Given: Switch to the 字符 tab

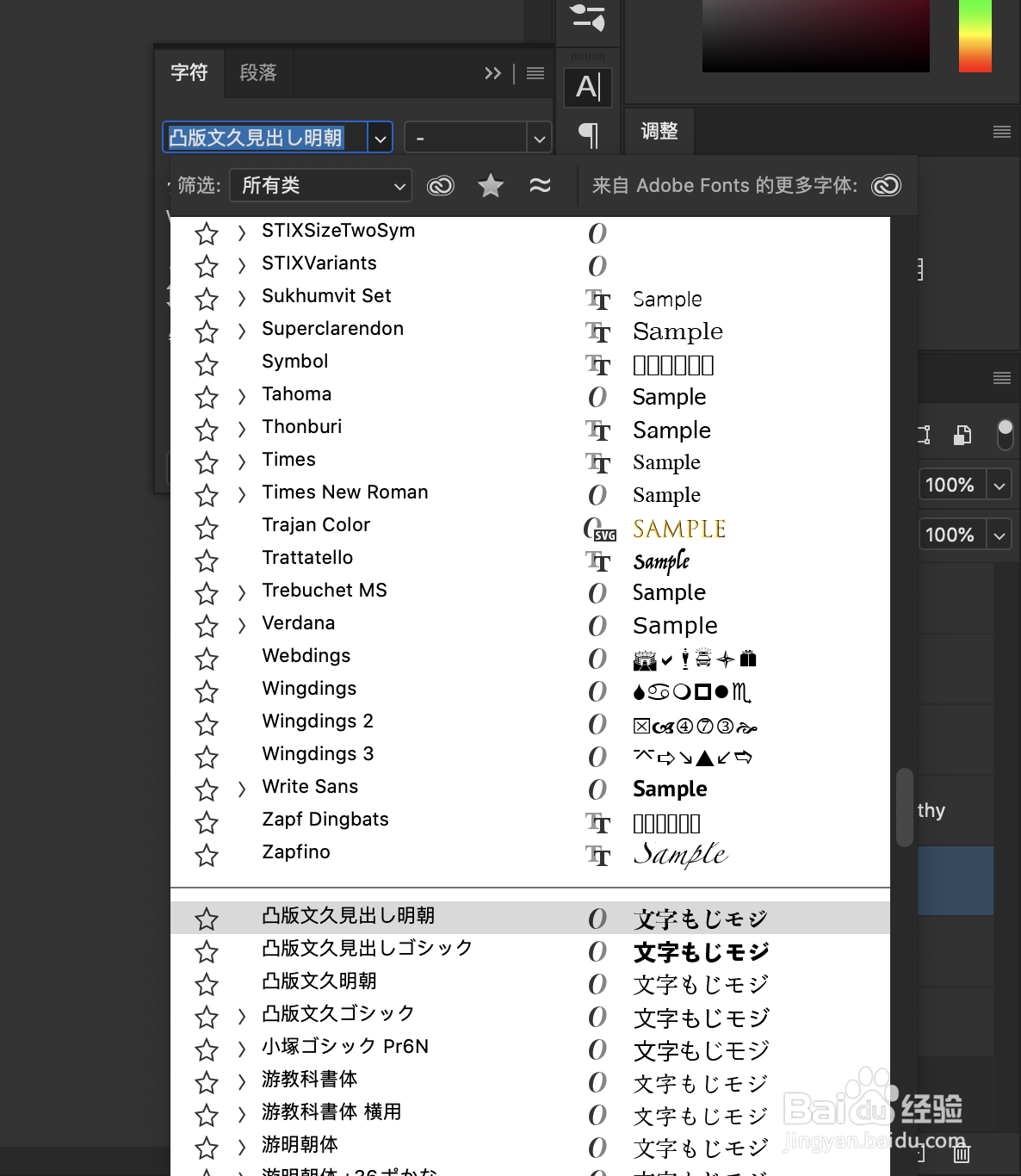Looking at the screenshot, I should (189, 72).
